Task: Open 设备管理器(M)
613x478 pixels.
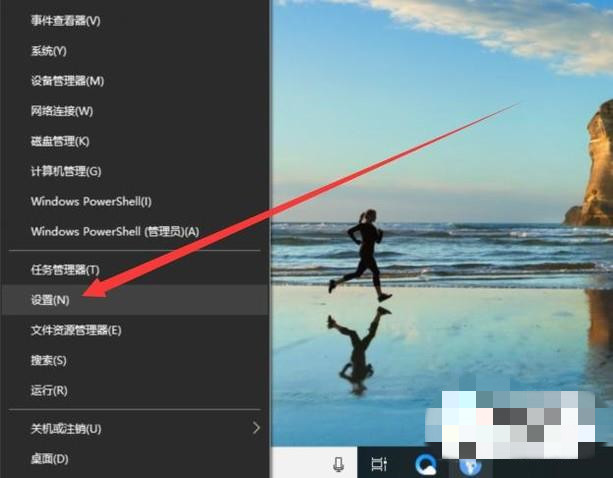Action: pos(135,81)
